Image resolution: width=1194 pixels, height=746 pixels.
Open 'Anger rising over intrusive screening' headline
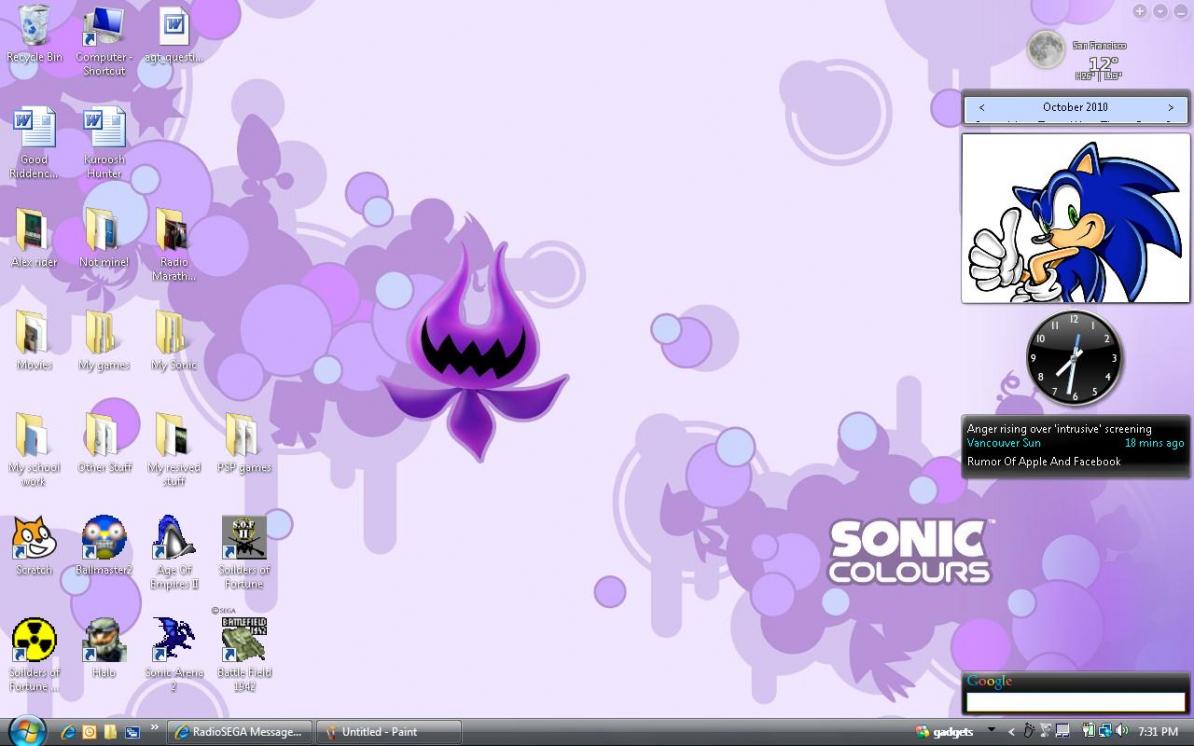click(1058, 429)
